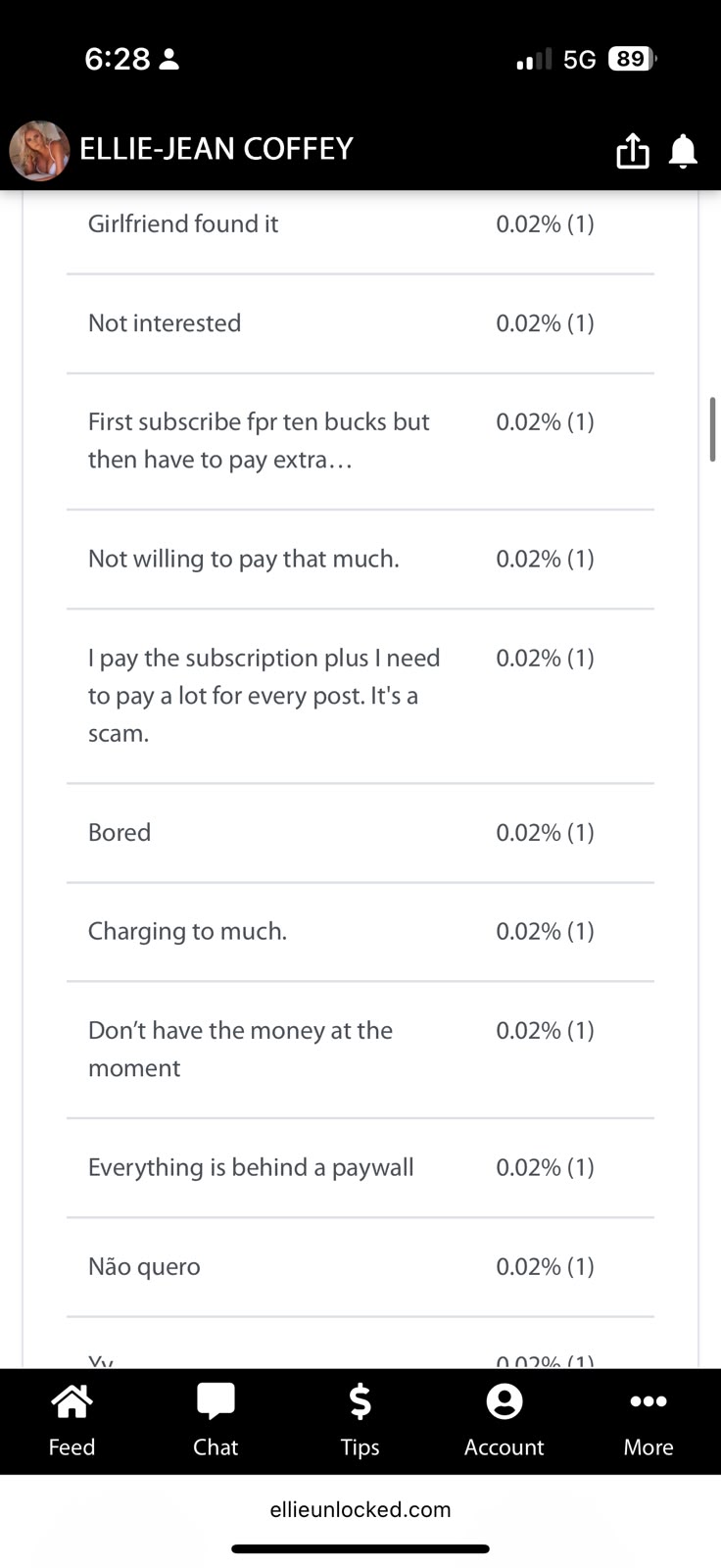Select the 'Bored' response row
The image size is (721, 1568).
pos(360,833)
